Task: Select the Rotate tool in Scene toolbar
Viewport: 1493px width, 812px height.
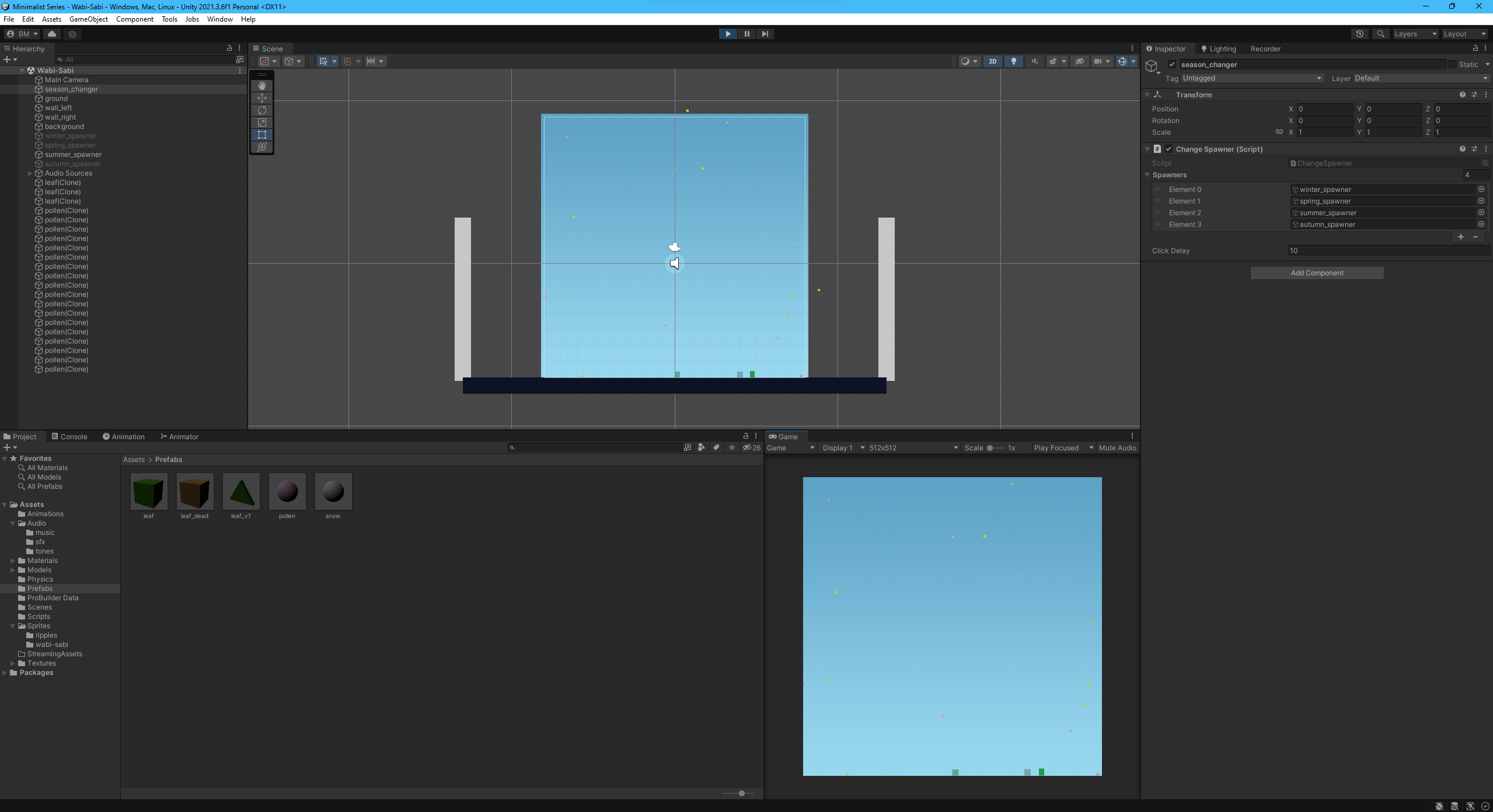Action: coord(261,110)
